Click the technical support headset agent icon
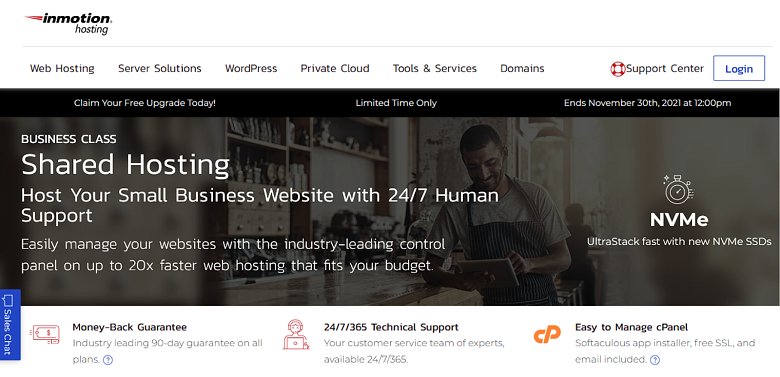Screen dimensions: 780x377 (x=296, y=334)
